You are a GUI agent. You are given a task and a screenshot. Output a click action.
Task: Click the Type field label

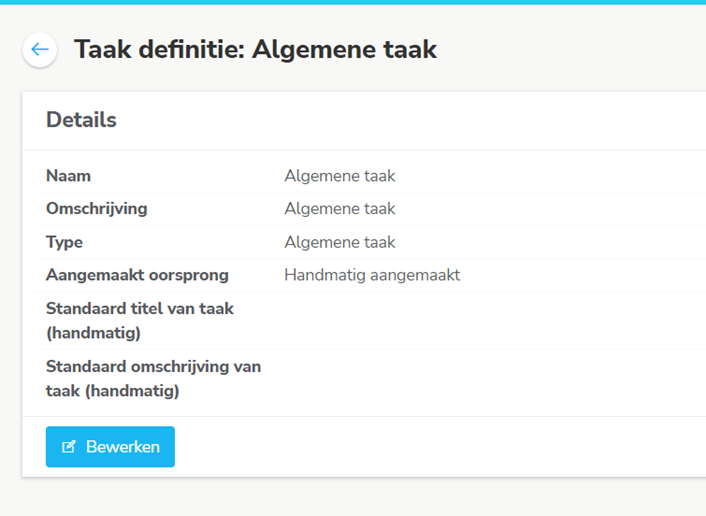(64, 242)
